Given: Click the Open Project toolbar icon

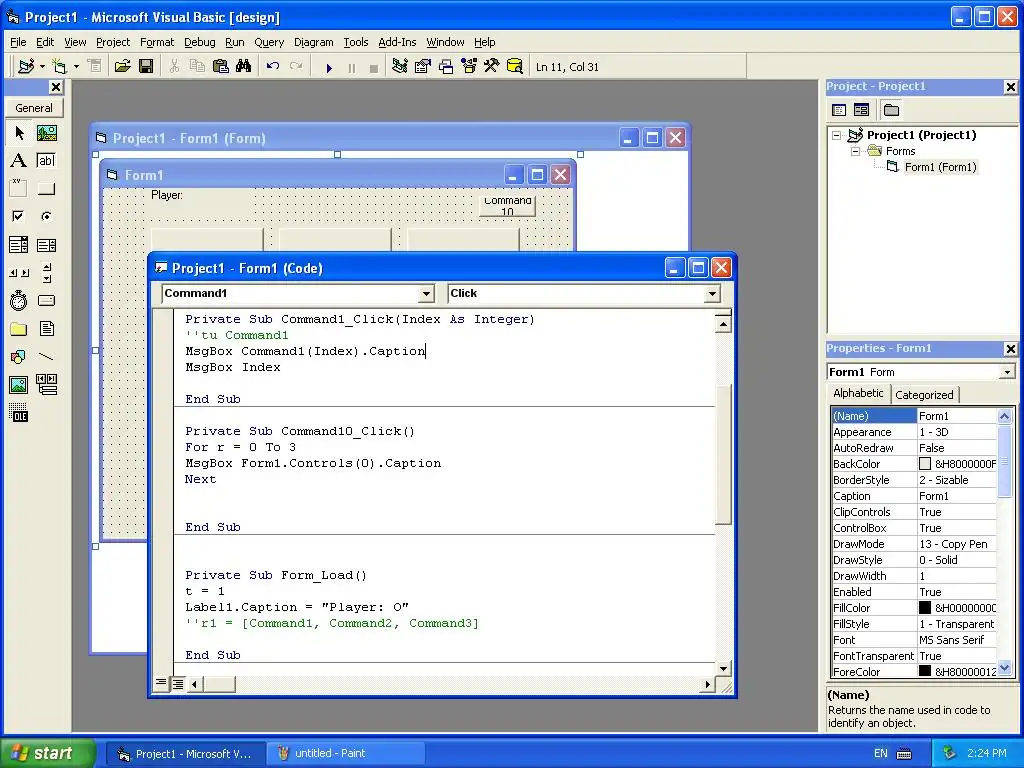Looking at the screenshot, I should click(123, 66).
